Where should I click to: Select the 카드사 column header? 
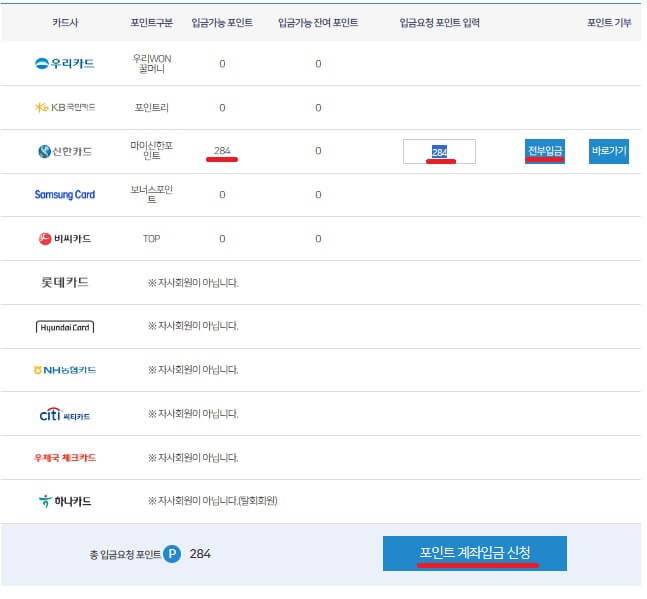(x=65, y=23)
